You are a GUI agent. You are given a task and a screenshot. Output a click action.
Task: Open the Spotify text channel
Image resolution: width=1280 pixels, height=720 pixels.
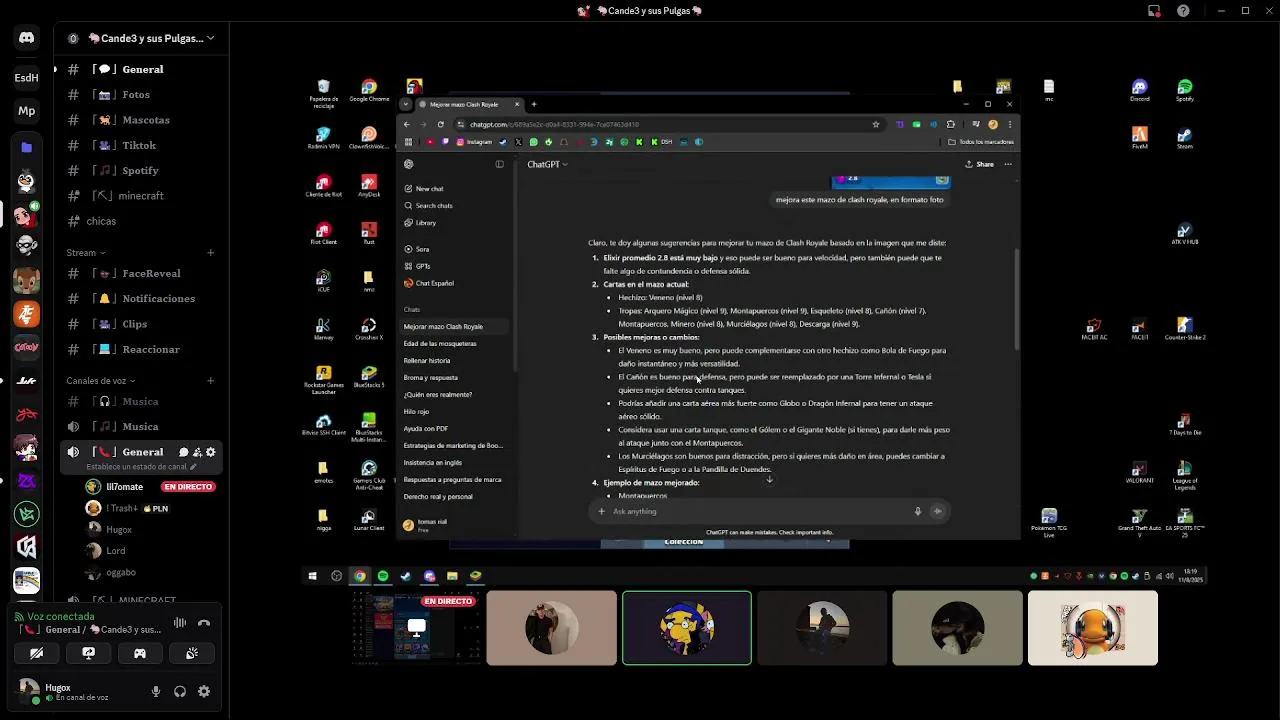click(x=141, y=171)
